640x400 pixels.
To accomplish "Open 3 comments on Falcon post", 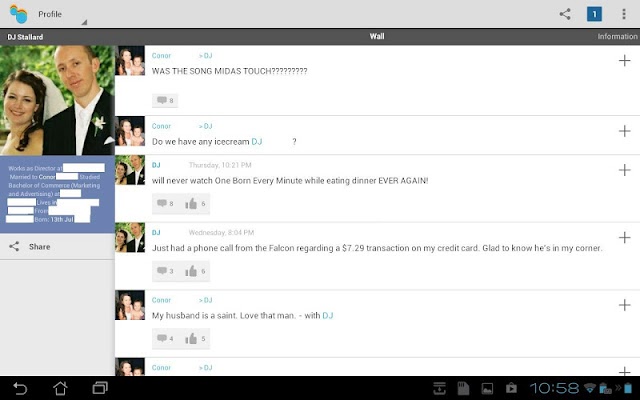I will coord(165,271).
